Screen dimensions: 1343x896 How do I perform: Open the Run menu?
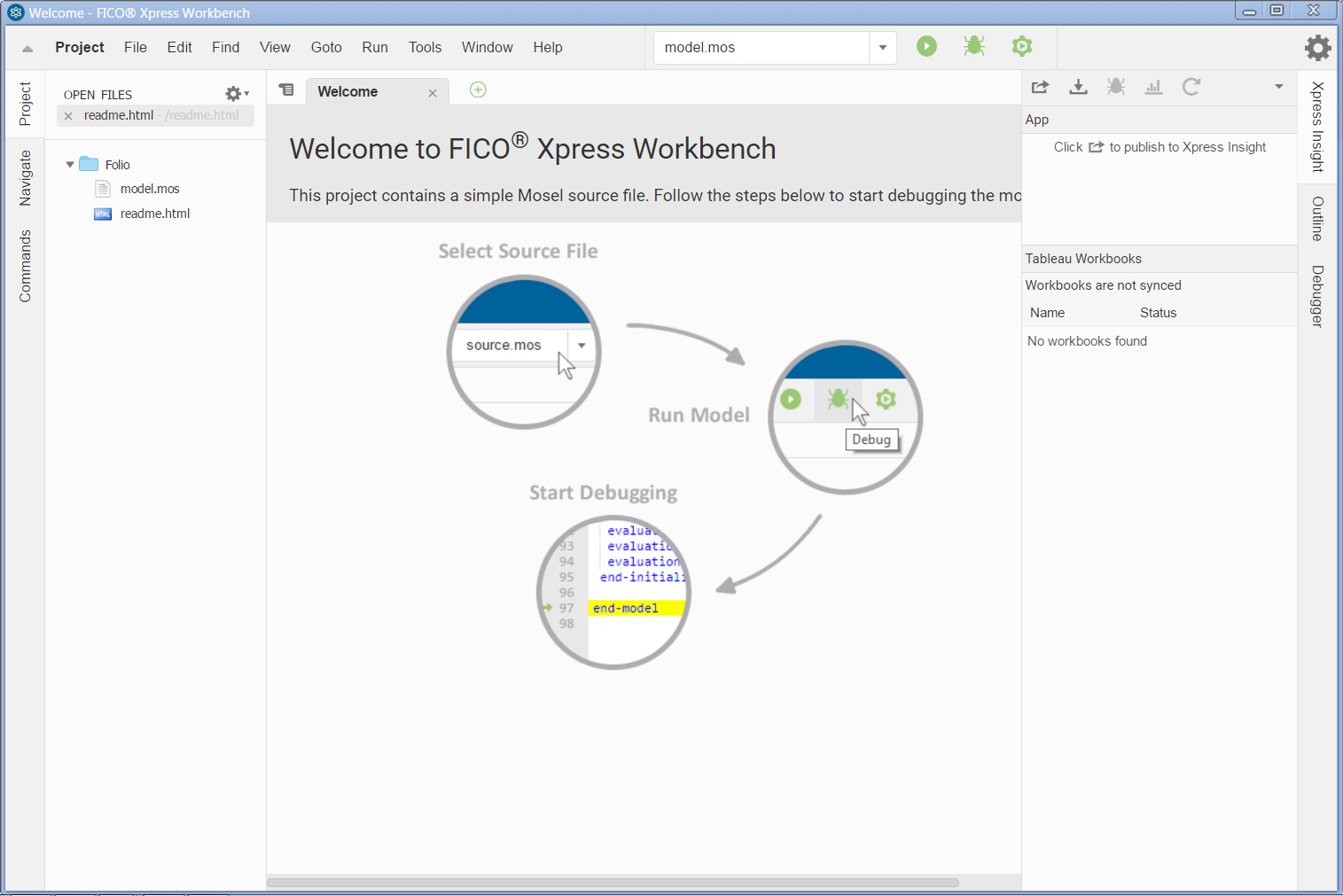[x=375, y=47]
